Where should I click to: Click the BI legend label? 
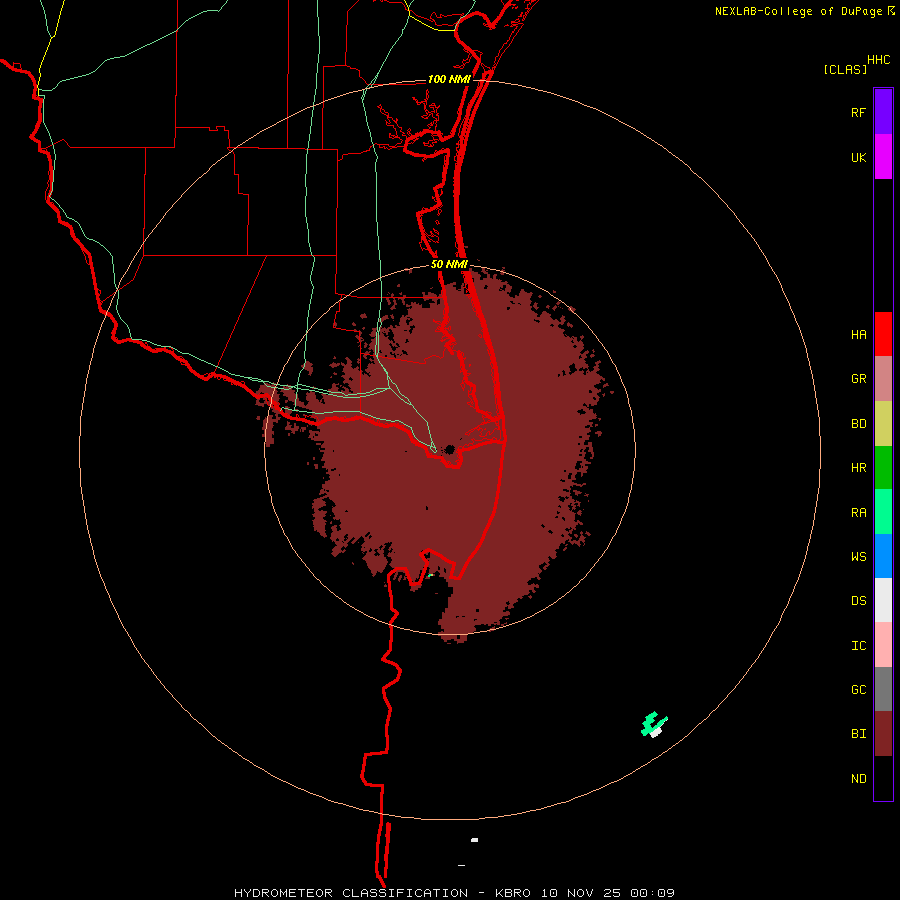tap(858, 734)
